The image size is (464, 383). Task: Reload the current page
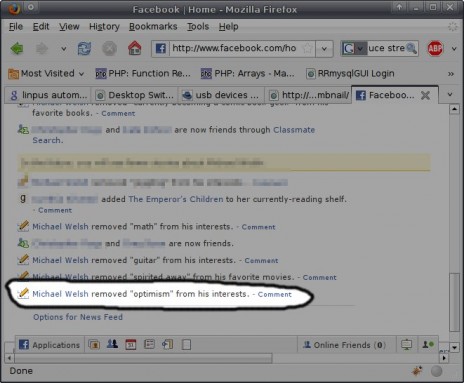tap(84, 49)
